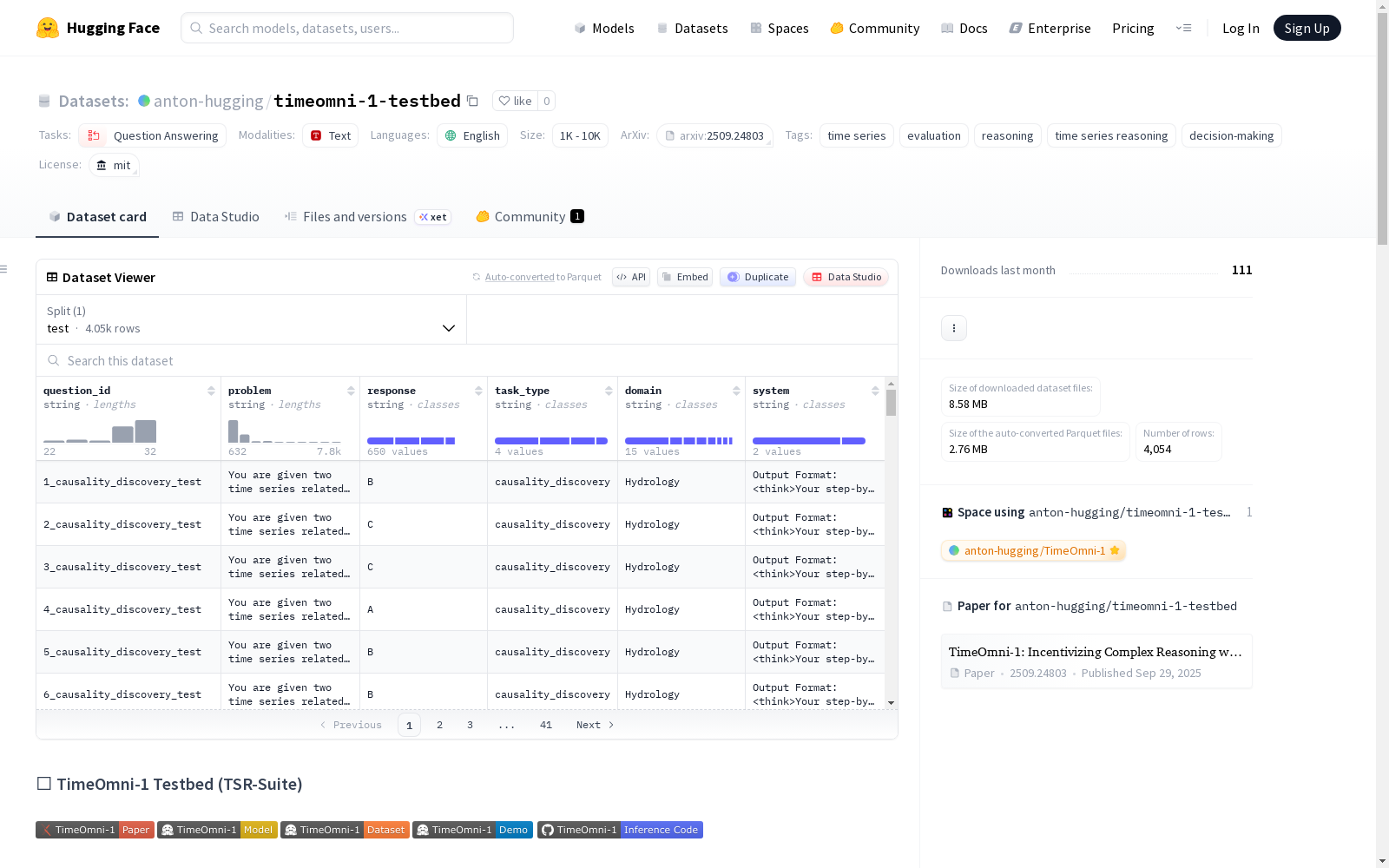The image size is (1389, 868).
Task: Click the question_id lengths histogram
Action: 100,431
